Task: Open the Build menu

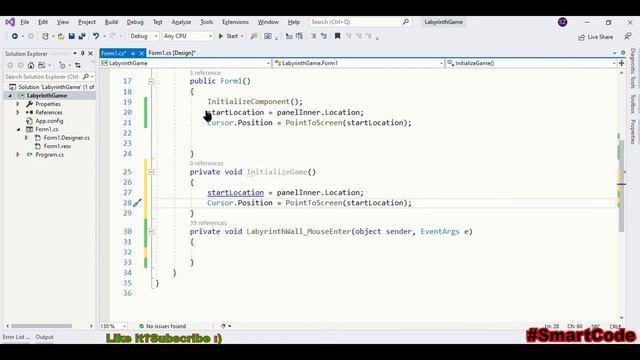Action: coord(111,22)
